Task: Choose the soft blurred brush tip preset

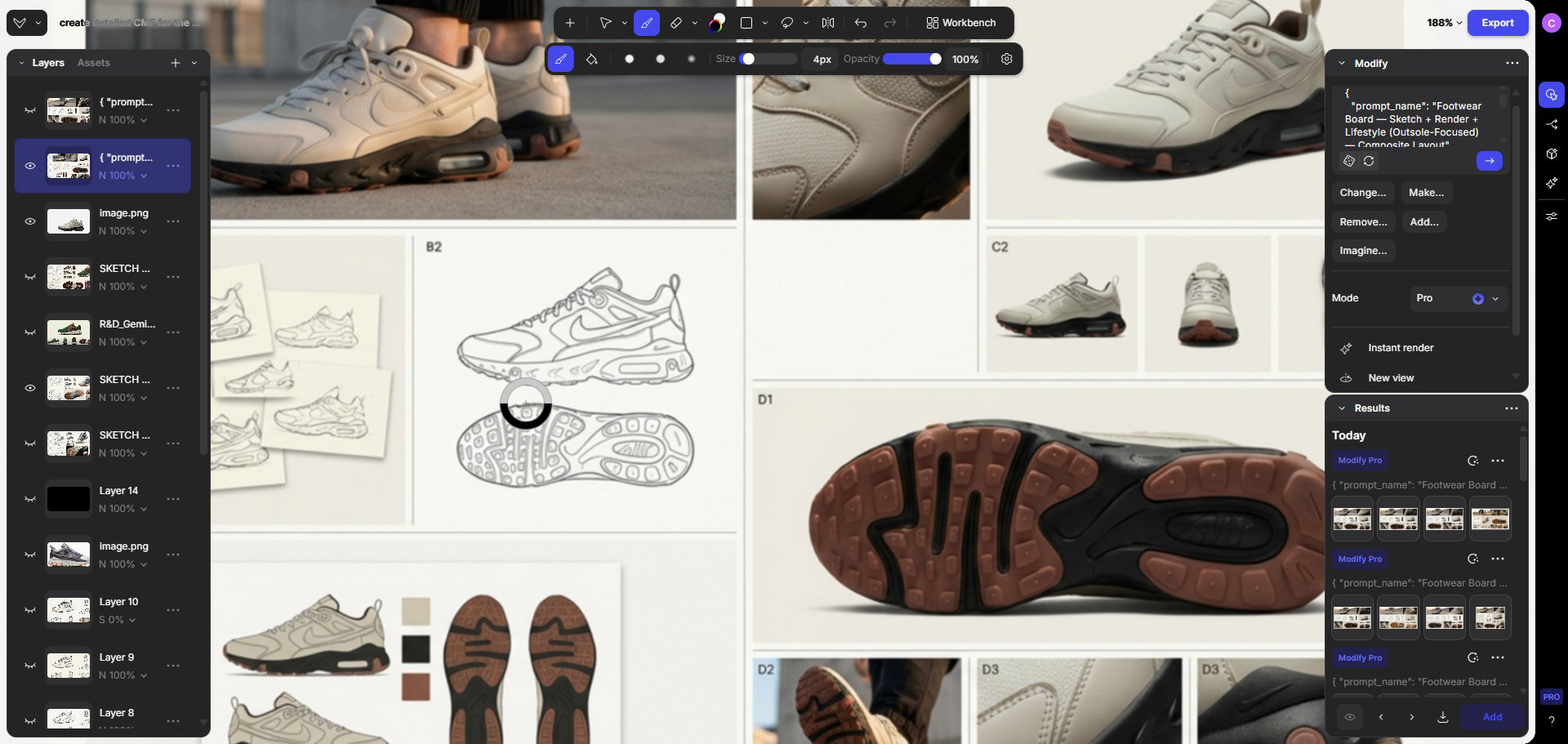Action: (692, 59)
